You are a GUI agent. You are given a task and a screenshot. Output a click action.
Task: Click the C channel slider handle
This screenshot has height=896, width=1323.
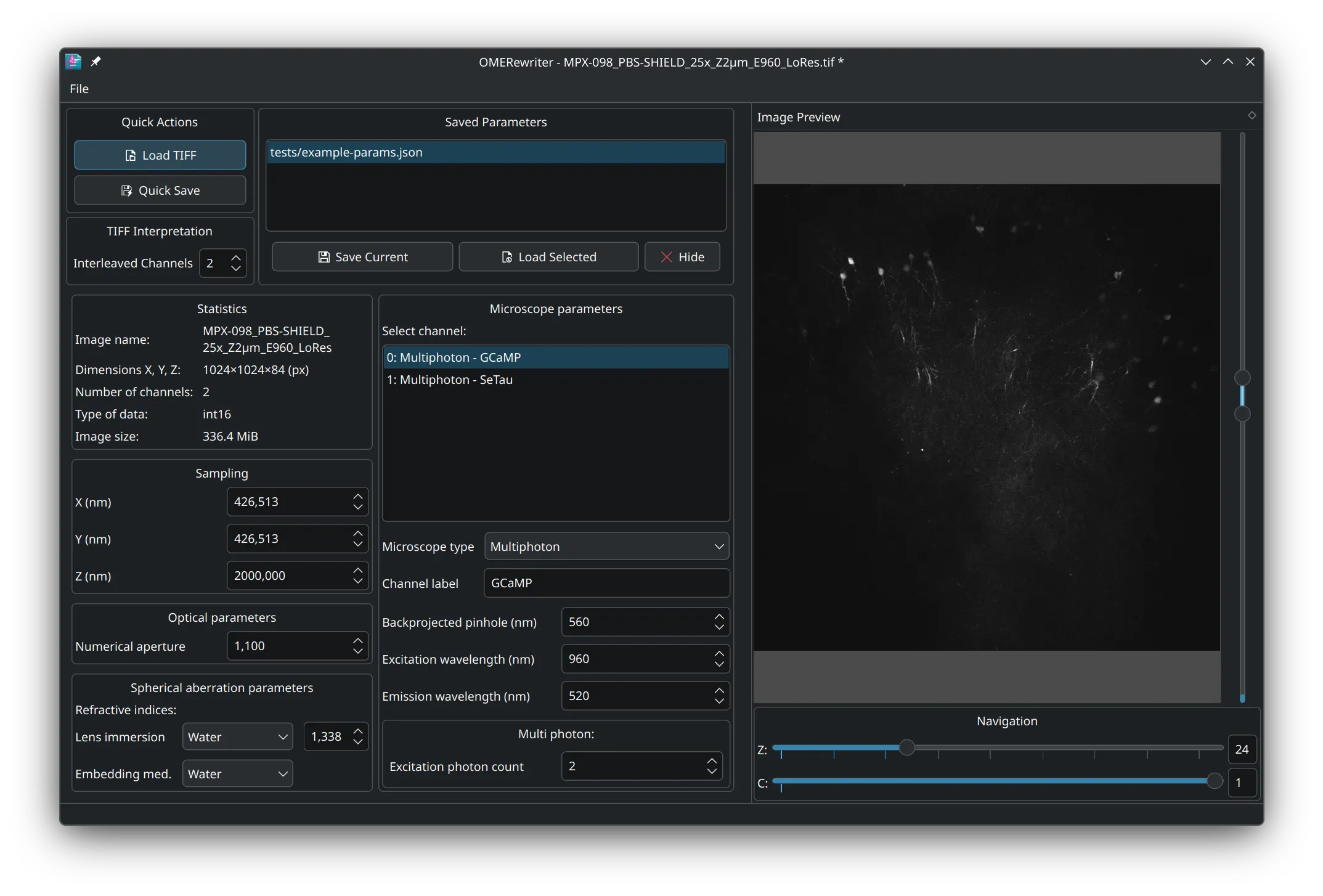tap(1215, 781)
